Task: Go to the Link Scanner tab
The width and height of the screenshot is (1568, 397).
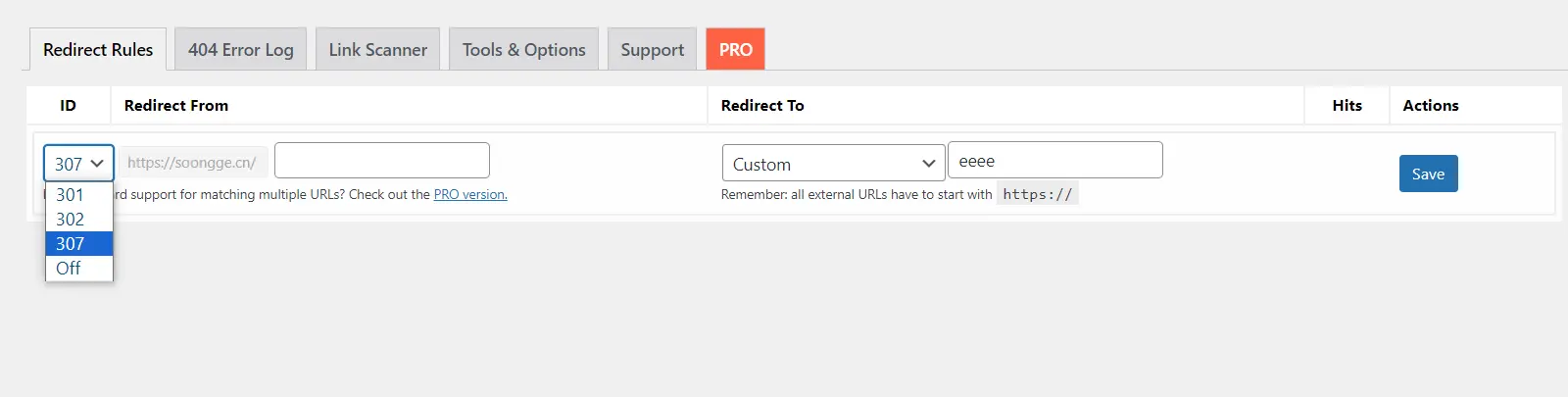Action: coord(377,50)
